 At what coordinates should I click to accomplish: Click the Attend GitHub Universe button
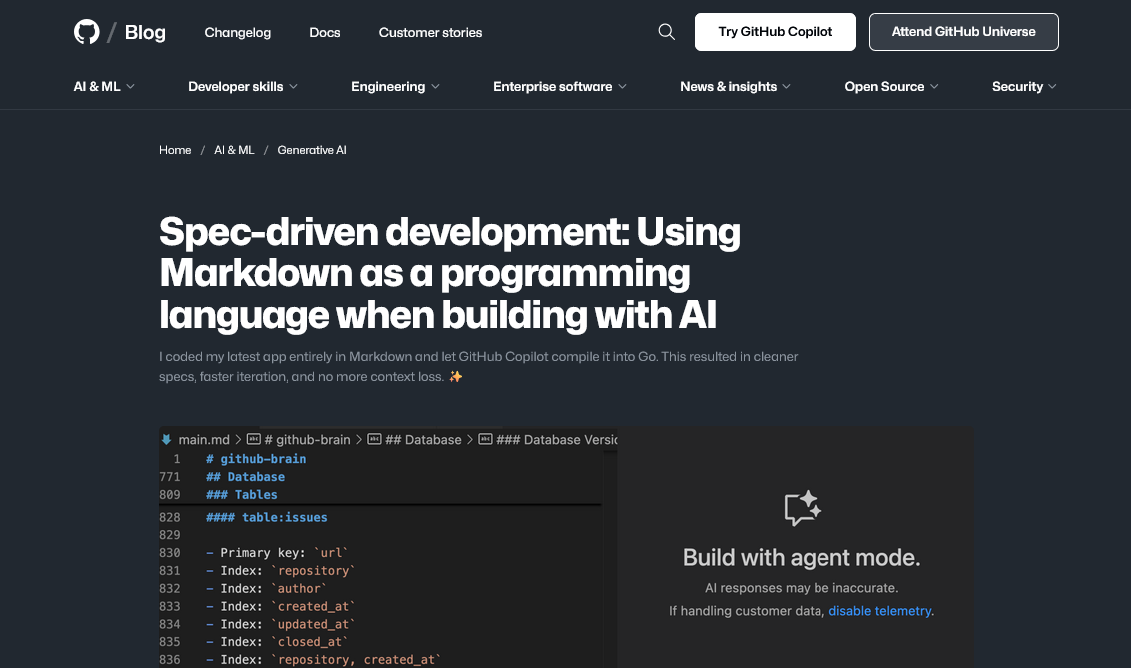(963, 32)
